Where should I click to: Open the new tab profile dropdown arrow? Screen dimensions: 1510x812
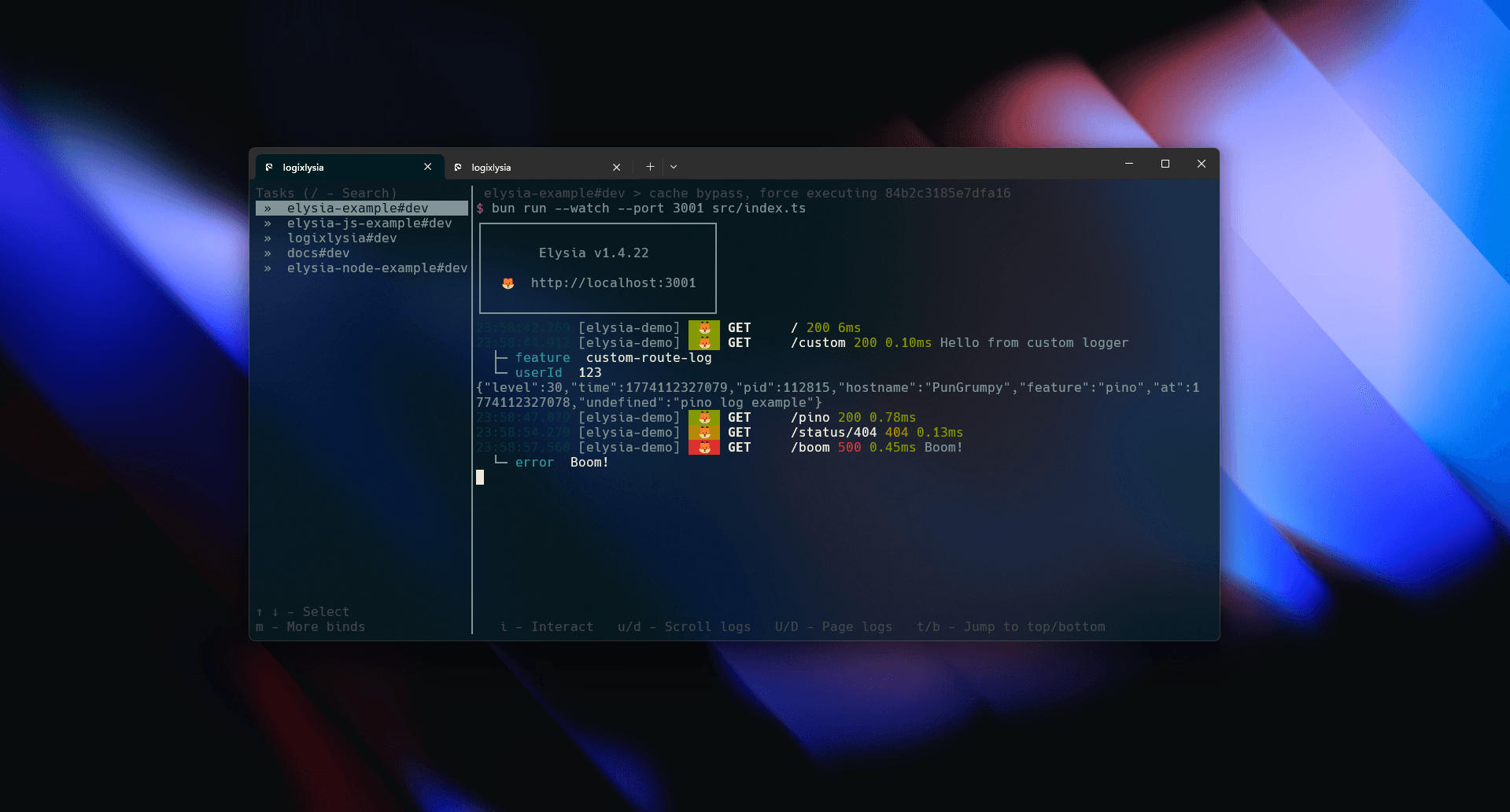pos(674,167)
